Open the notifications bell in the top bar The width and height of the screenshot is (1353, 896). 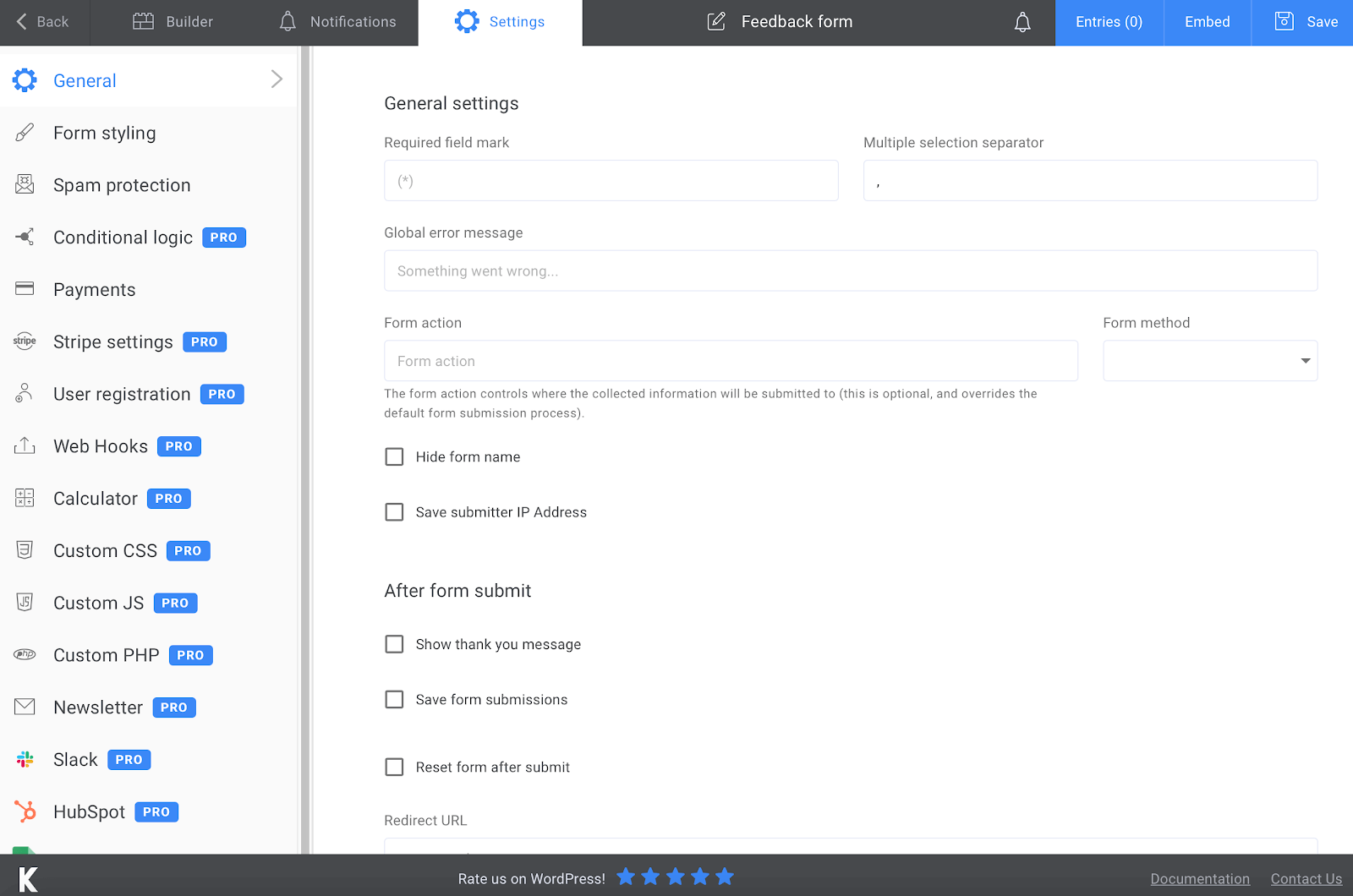pos(1022,22)
